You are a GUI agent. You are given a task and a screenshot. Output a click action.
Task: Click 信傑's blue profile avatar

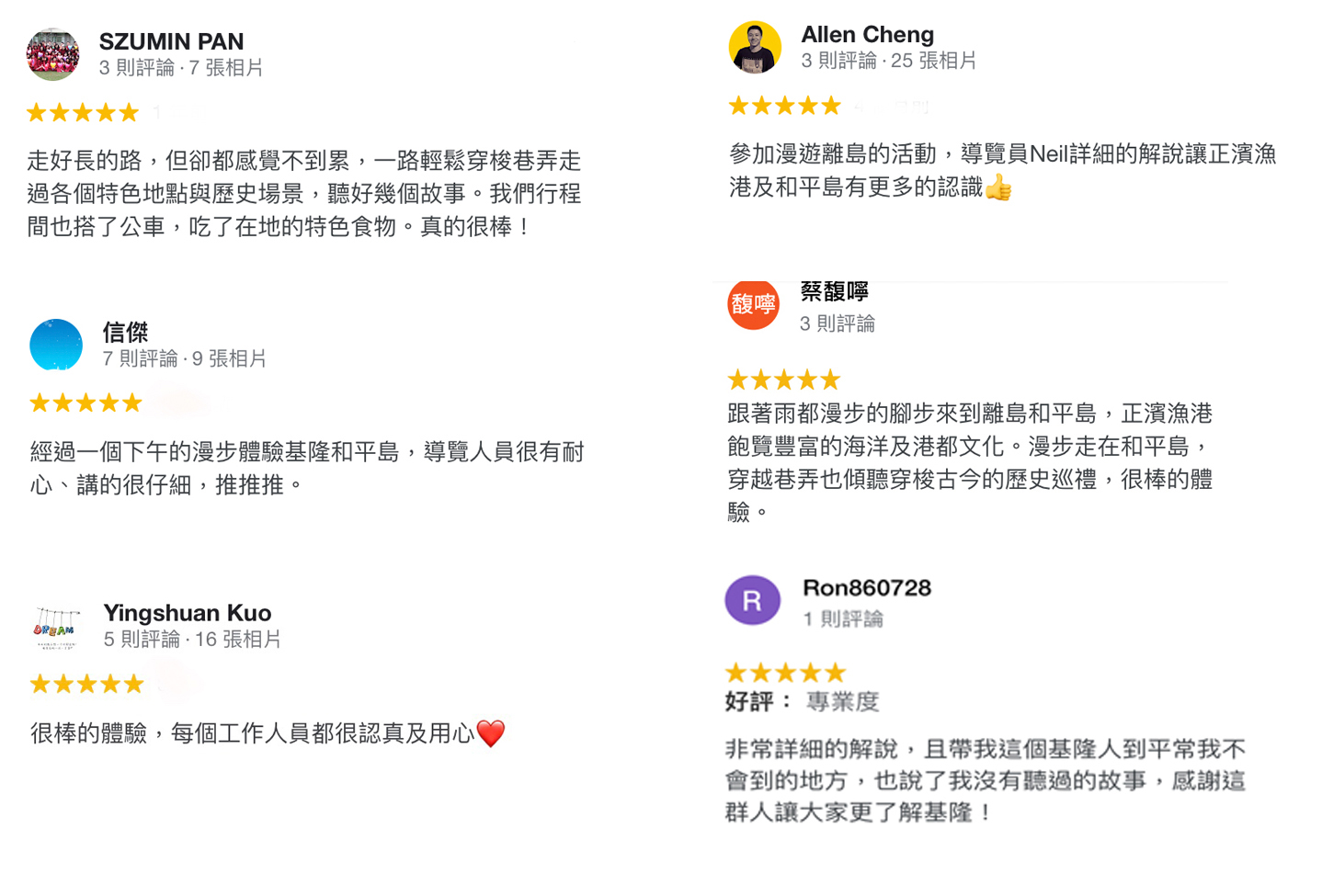click(x=56, y=345)
